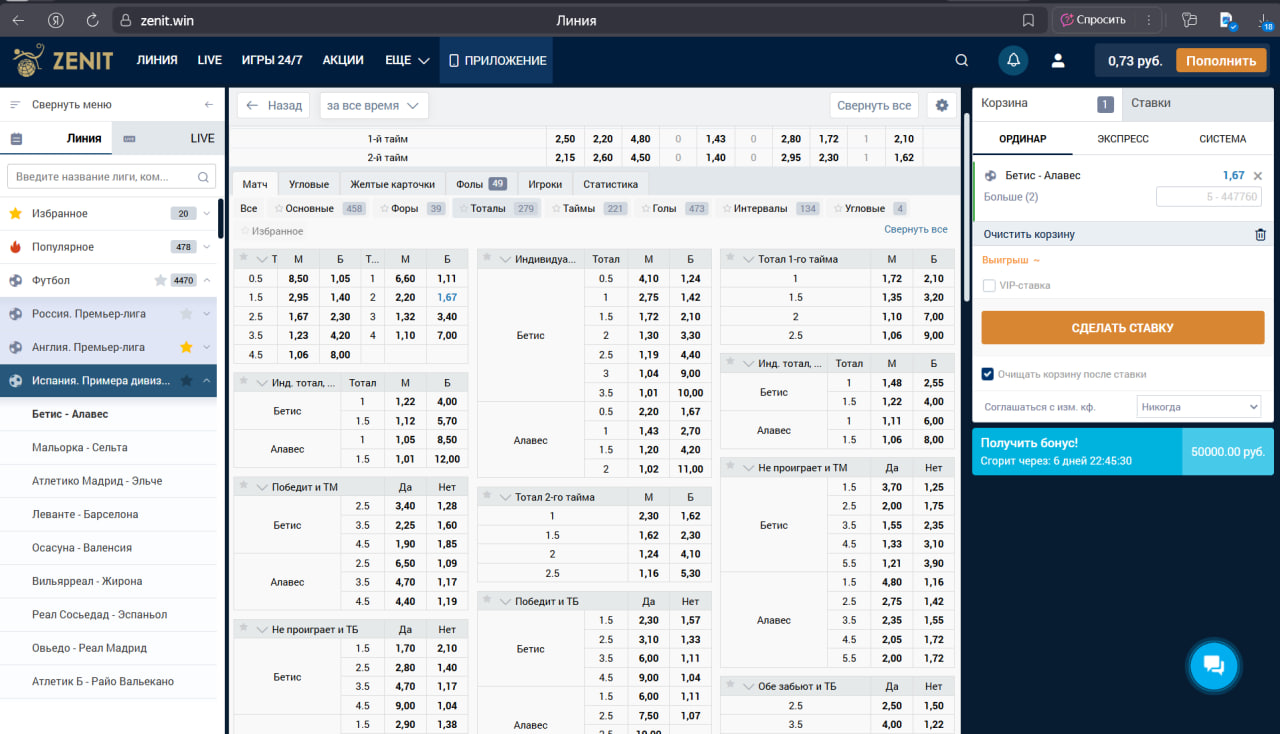Reload the page with the browser refresh icon
The width and height of the screenshot is (1280, 734).
pos(92,20)
